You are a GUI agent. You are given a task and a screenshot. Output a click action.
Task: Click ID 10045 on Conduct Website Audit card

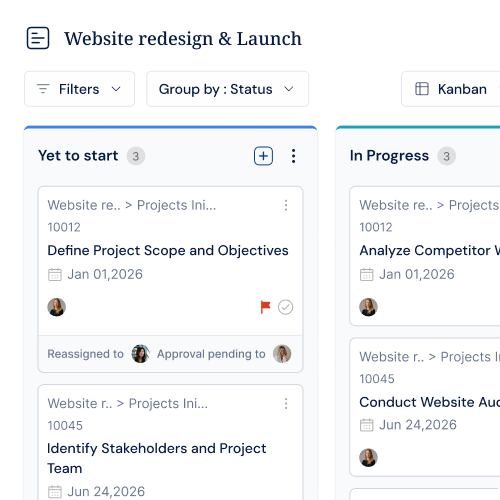[x=377, y=379]
